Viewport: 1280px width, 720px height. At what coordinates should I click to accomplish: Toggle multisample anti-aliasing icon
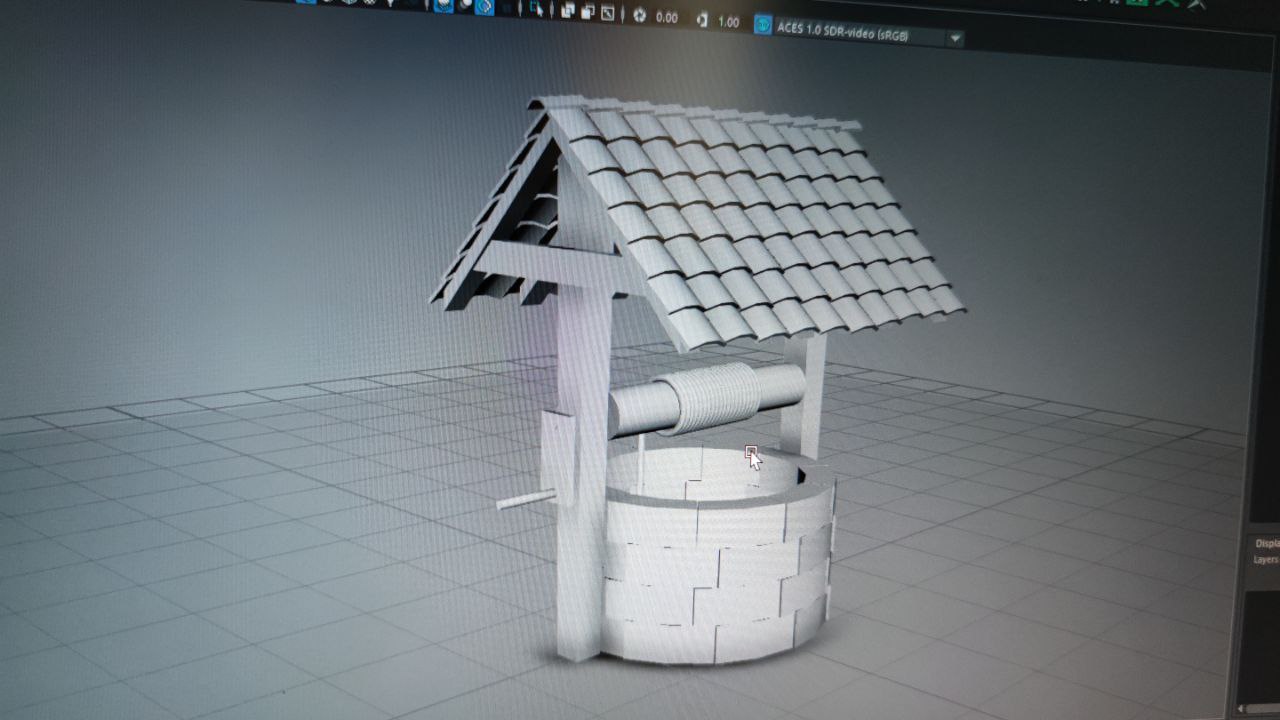point(484,6)
